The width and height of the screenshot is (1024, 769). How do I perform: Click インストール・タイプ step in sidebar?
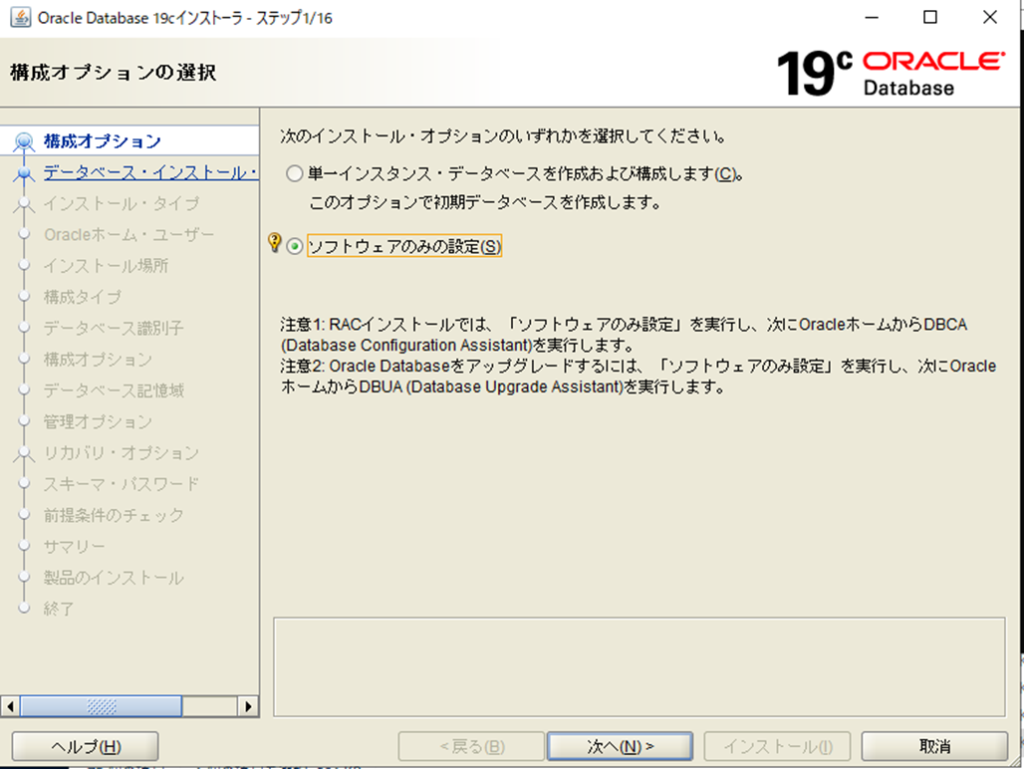click(121, 204)
